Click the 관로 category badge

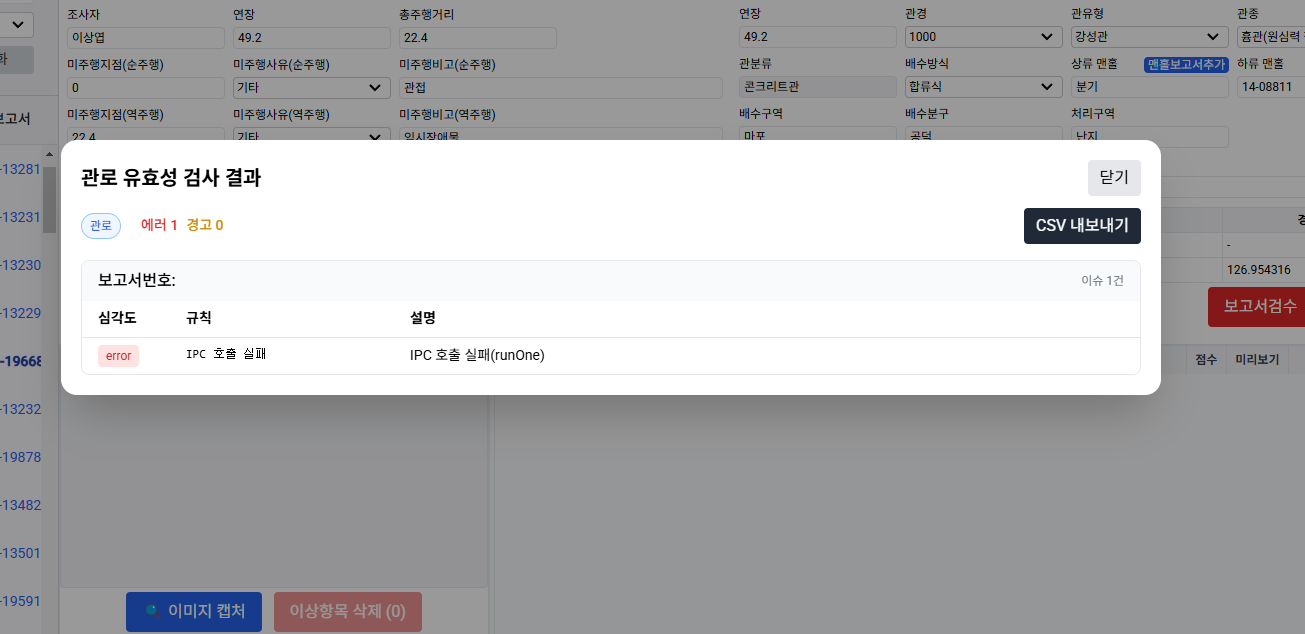pyautogui.click(x=101, y=226)
